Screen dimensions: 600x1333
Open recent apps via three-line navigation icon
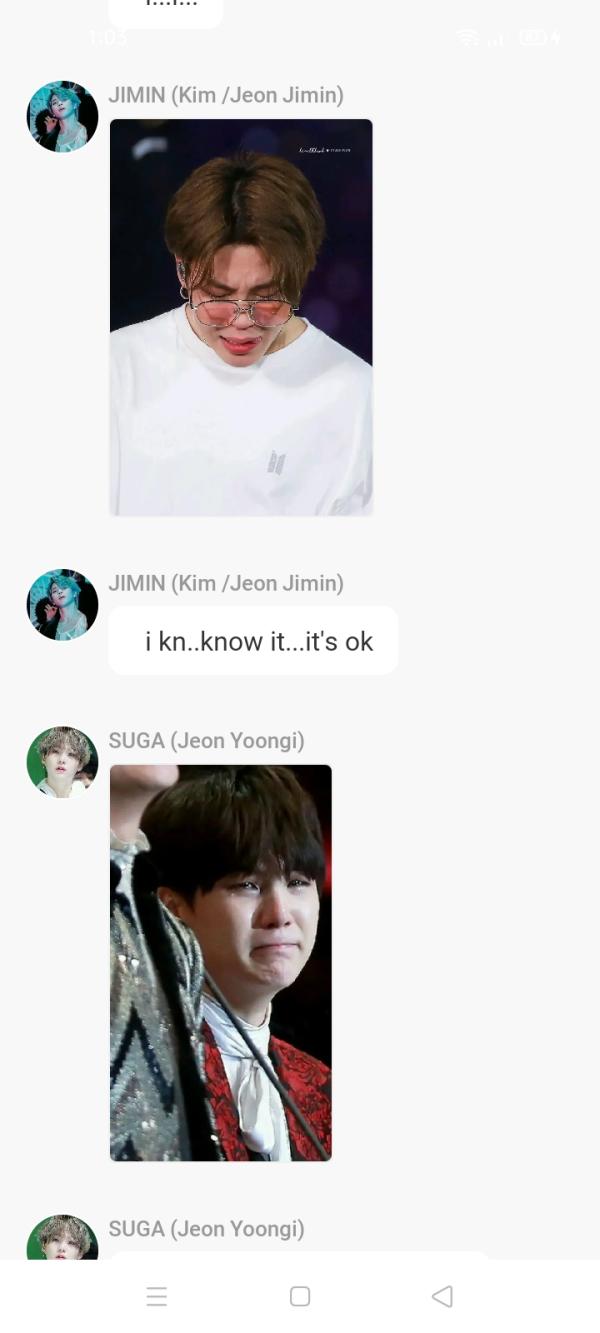(157, 1296)
